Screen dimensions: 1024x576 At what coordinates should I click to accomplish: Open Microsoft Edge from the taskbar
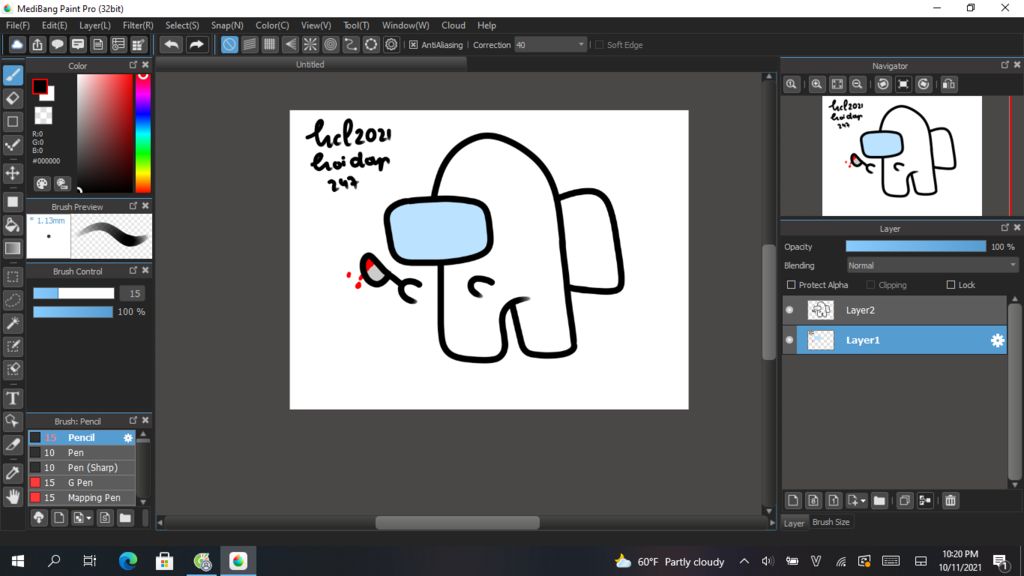pos(128,561)
